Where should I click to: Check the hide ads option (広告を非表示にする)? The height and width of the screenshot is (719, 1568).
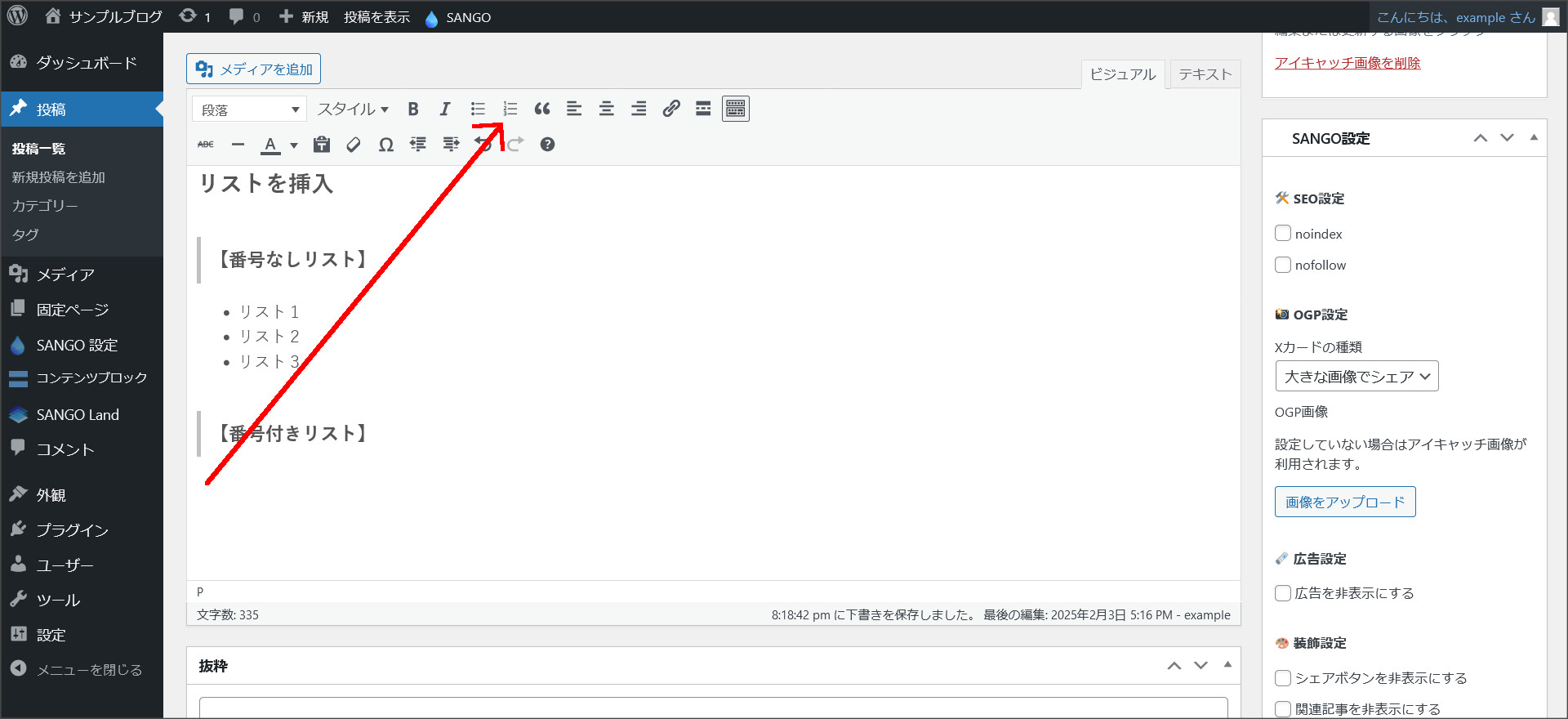pyautogui.click(x=1283, y=593)
